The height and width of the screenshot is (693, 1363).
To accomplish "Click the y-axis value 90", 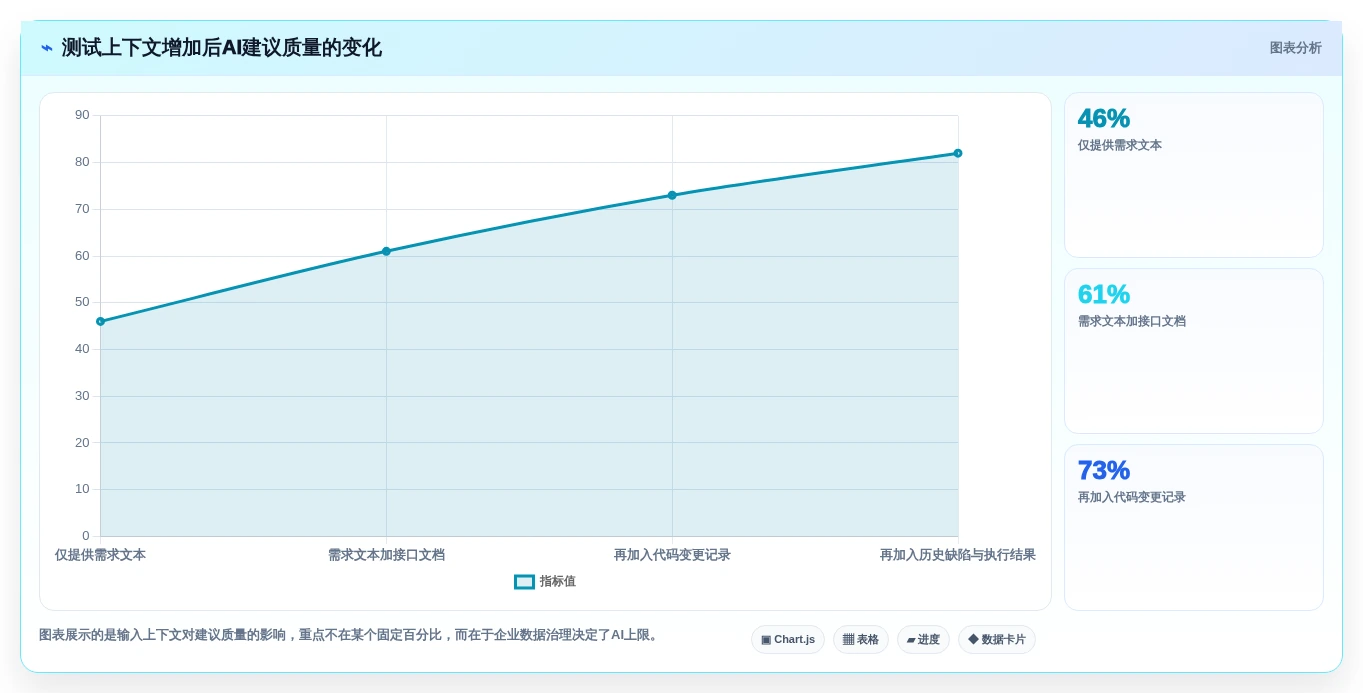I will 82,115.
